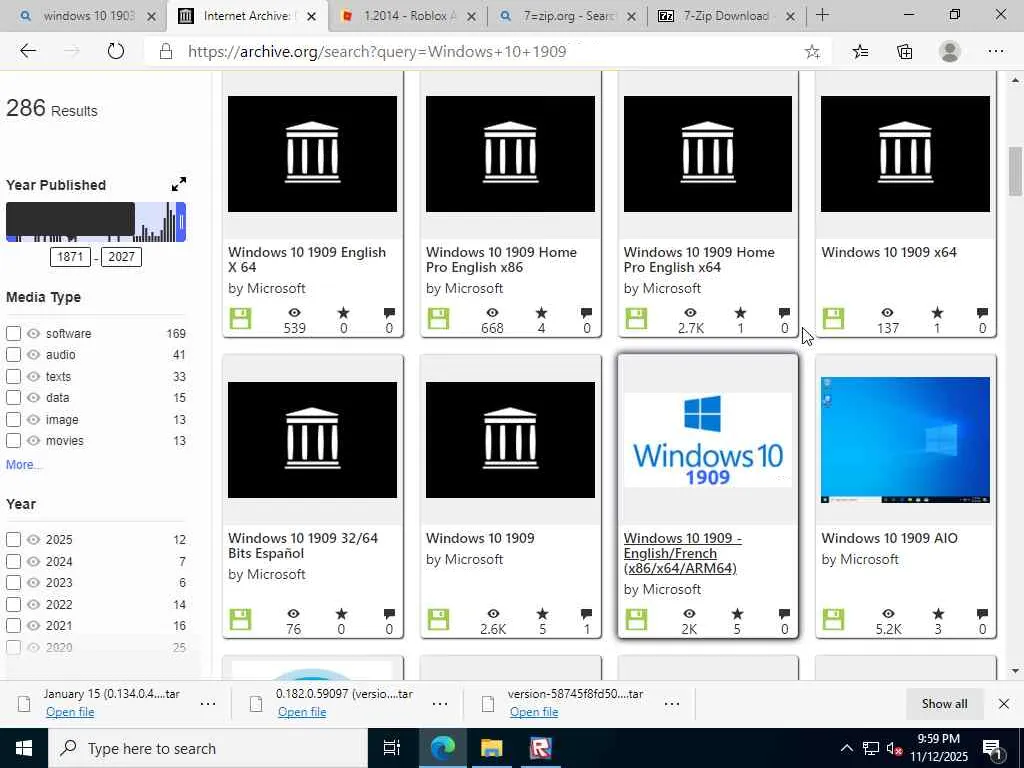The width and height of the screenshot is (1024, 768).
Task: Open options for January 15 tar download
Action: pyautogui.click(x=208, y=704)
